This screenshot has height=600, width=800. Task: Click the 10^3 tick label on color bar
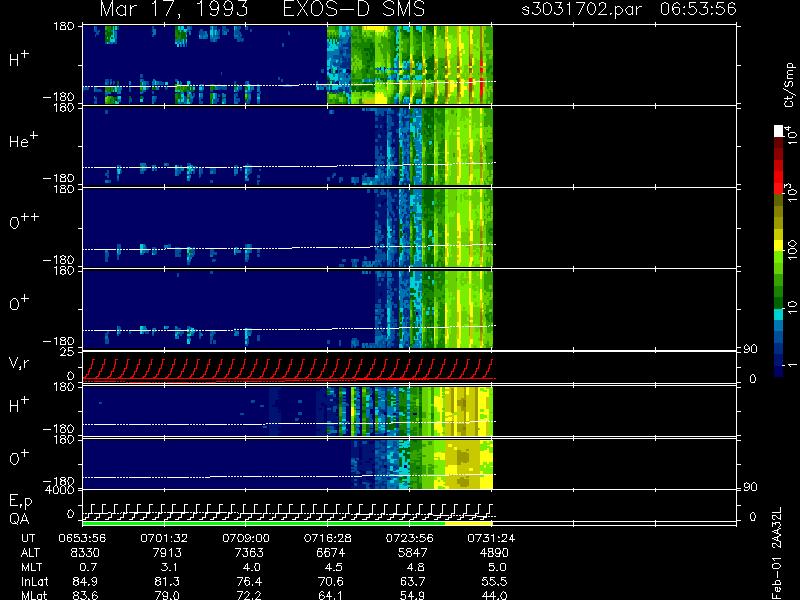coord(790,193)
